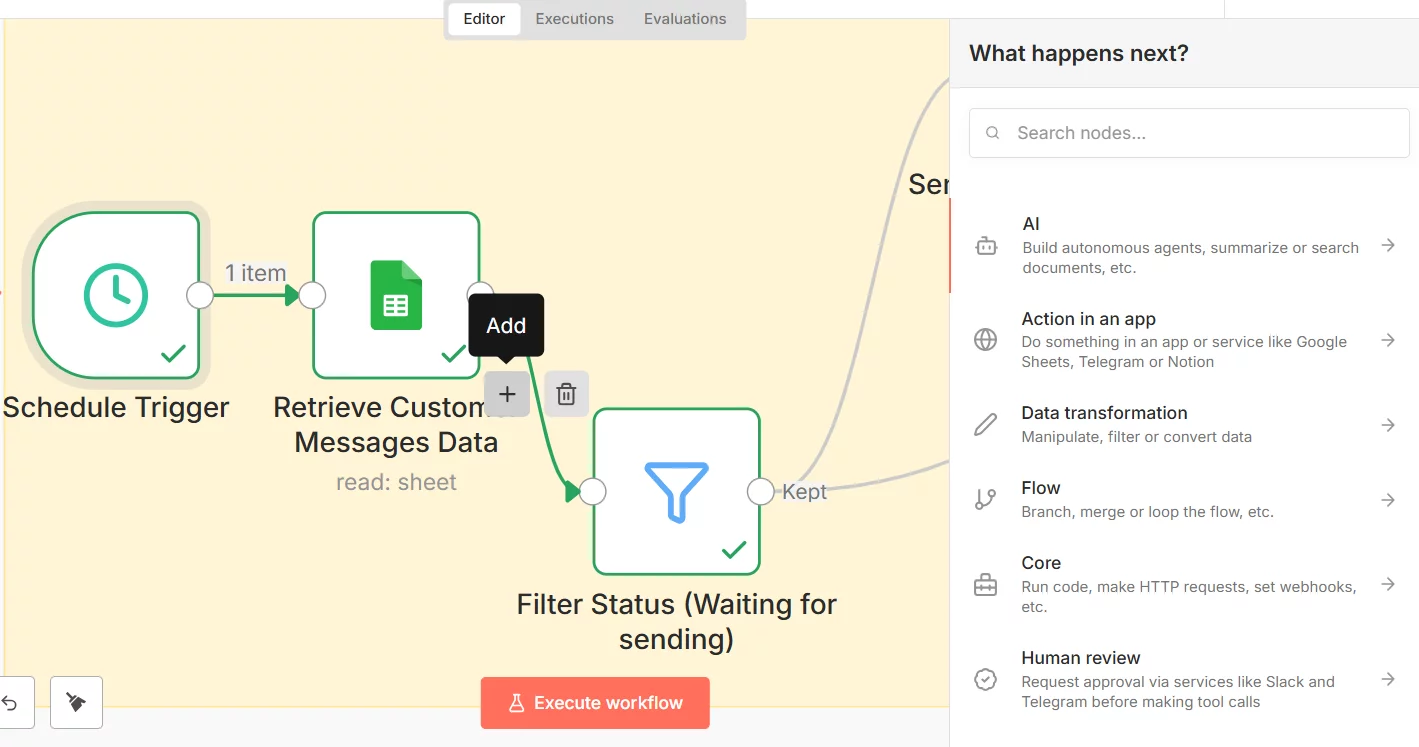Click the clean-up broom icon button
The image size is (1419, 747).
tap(76, 703)
